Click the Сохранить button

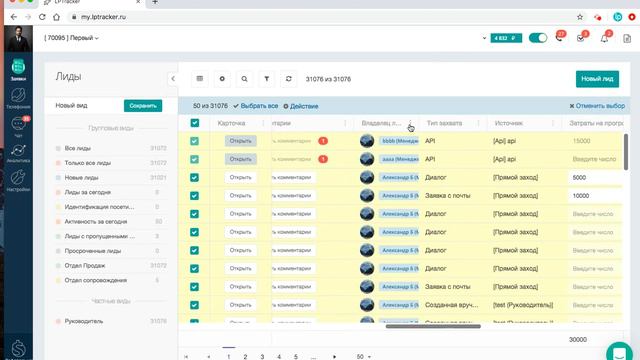click(x=143, y=106)
